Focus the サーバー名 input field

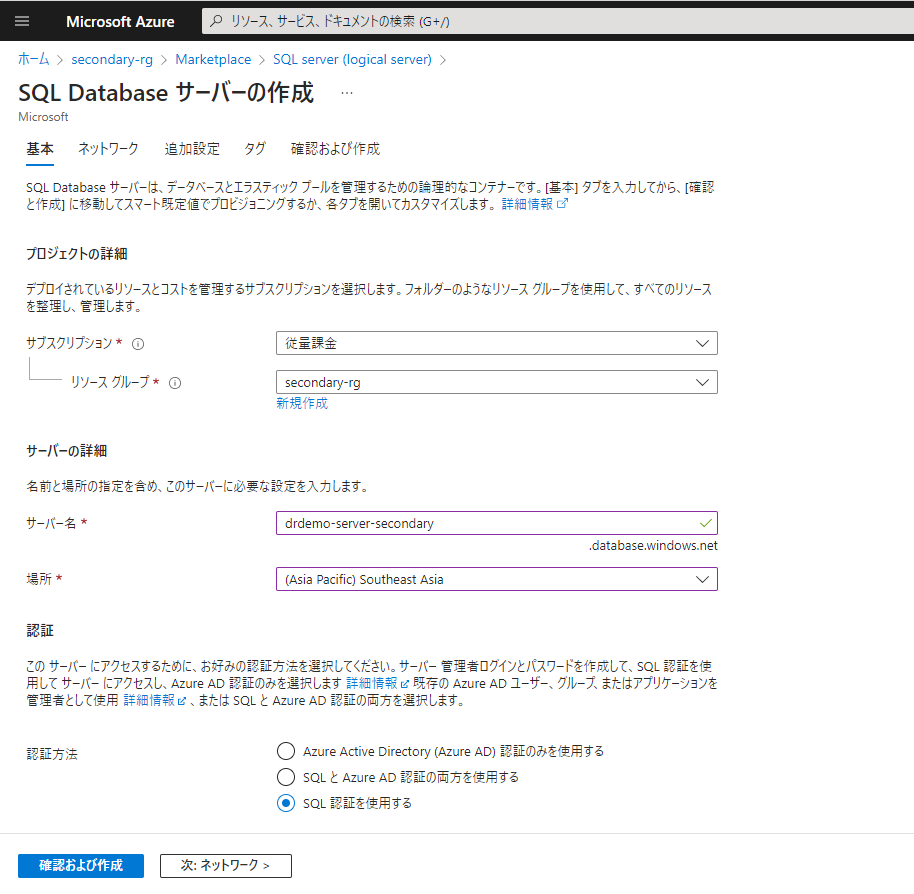click(x=497, y=523)
